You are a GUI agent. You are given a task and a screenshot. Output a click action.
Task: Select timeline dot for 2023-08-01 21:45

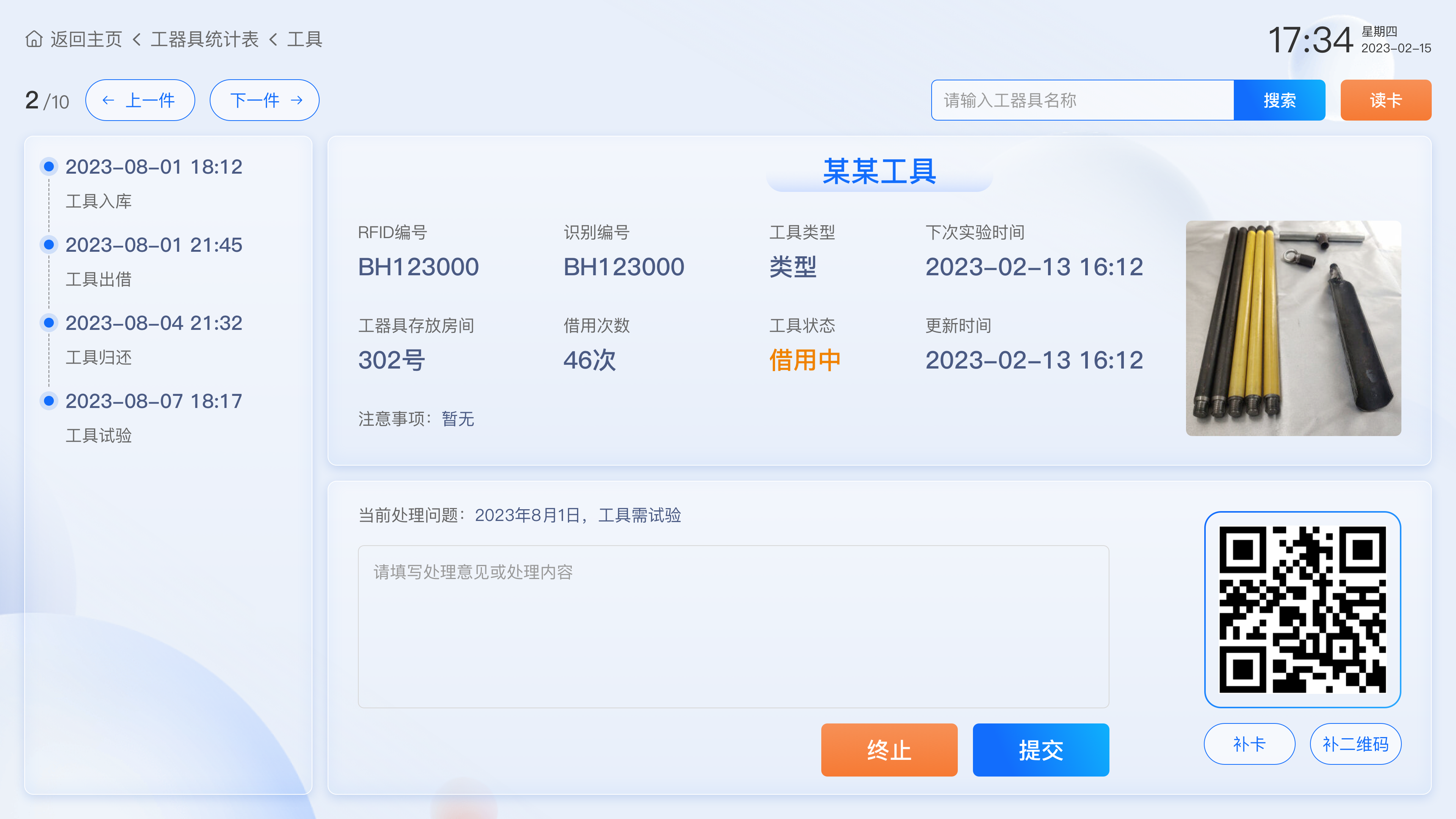click(x=49, y=245)
